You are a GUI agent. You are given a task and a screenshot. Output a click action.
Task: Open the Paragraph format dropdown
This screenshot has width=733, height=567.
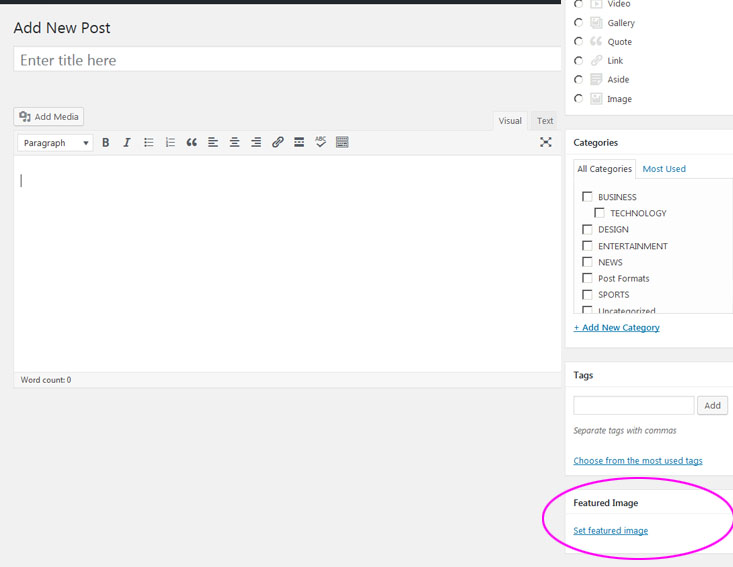click(x=56, y=143)
